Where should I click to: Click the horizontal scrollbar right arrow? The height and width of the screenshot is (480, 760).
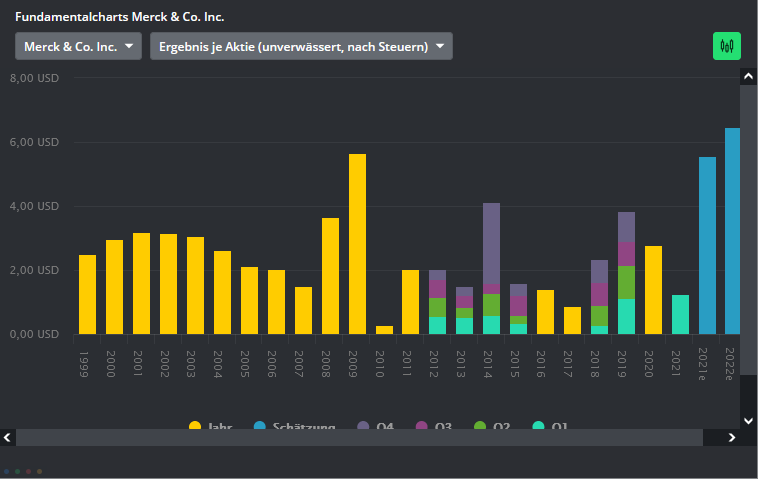click(x=732, y=438)
